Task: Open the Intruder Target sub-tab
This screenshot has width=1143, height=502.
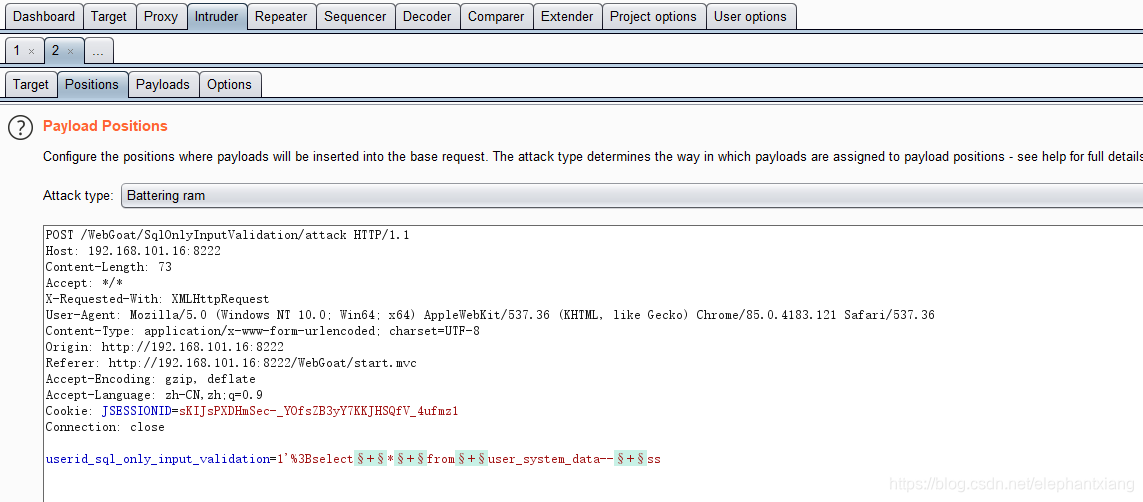Action: 31,85
